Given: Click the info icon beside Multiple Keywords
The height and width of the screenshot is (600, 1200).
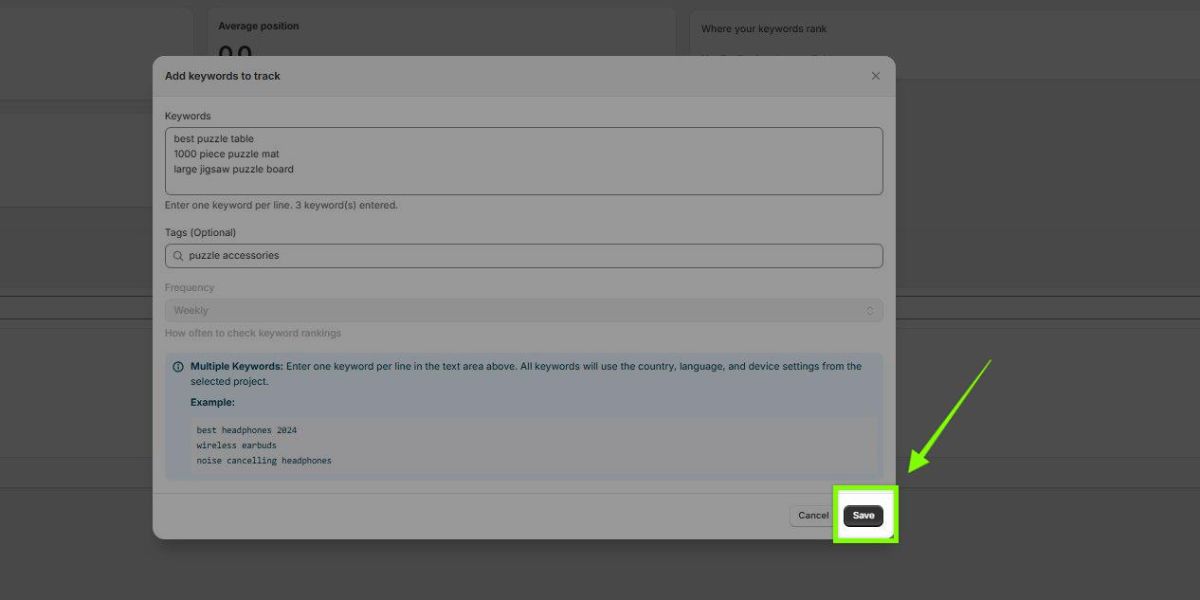Looking at the screenshot, I should pos(178,367).
